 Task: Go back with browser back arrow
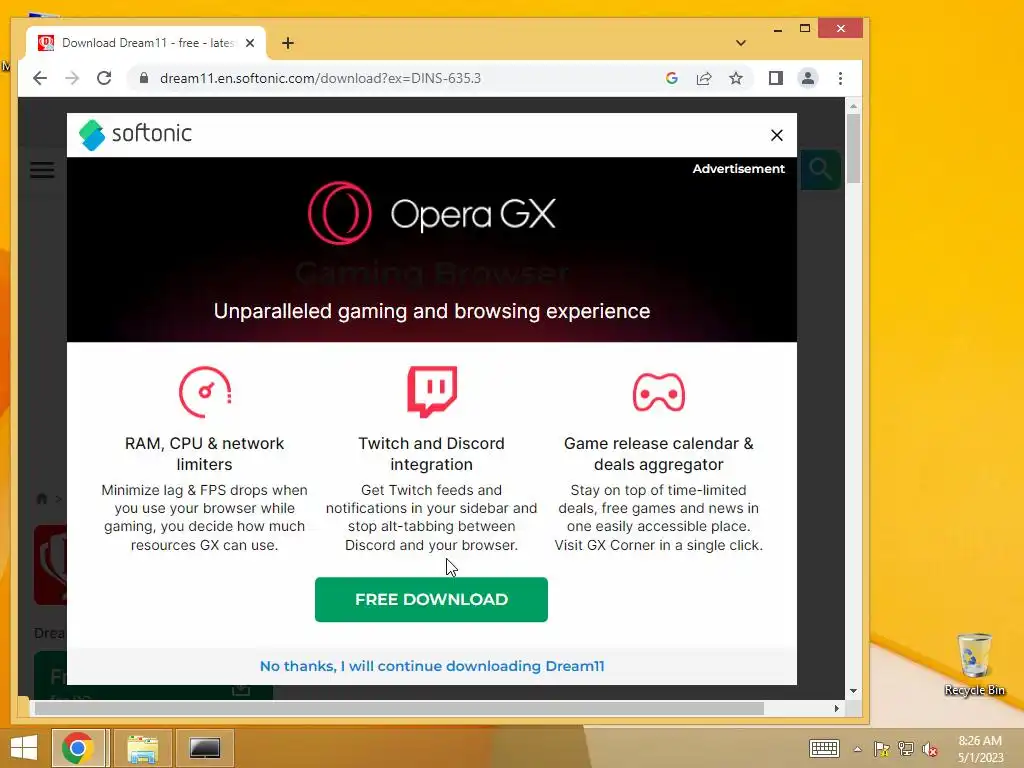(x=40, y=78)
